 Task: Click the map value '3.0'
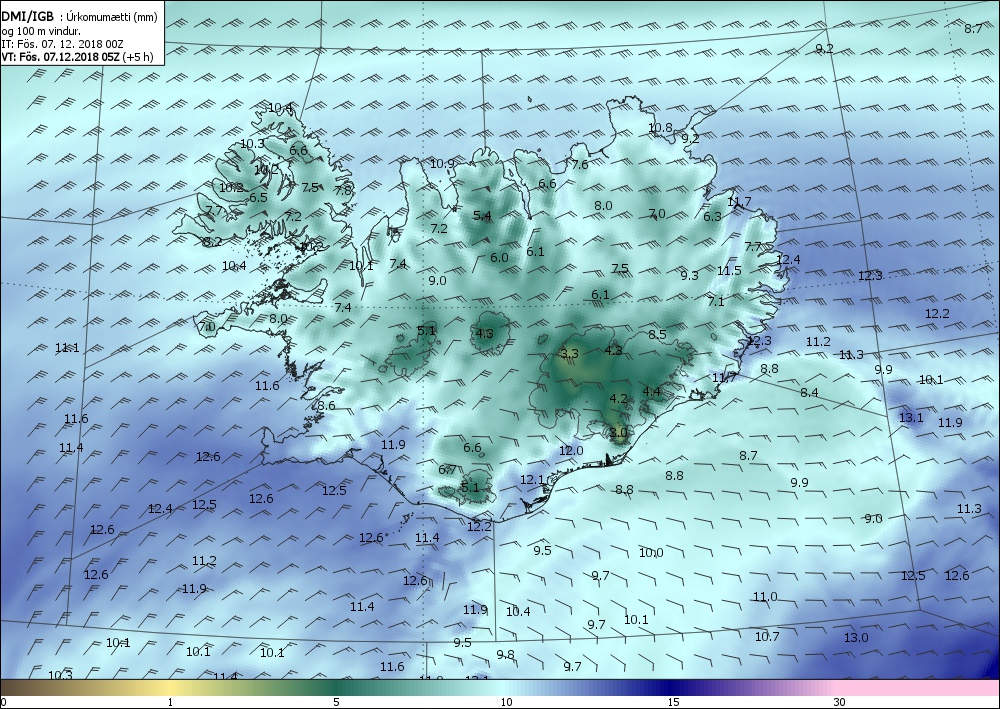(619, 432)
